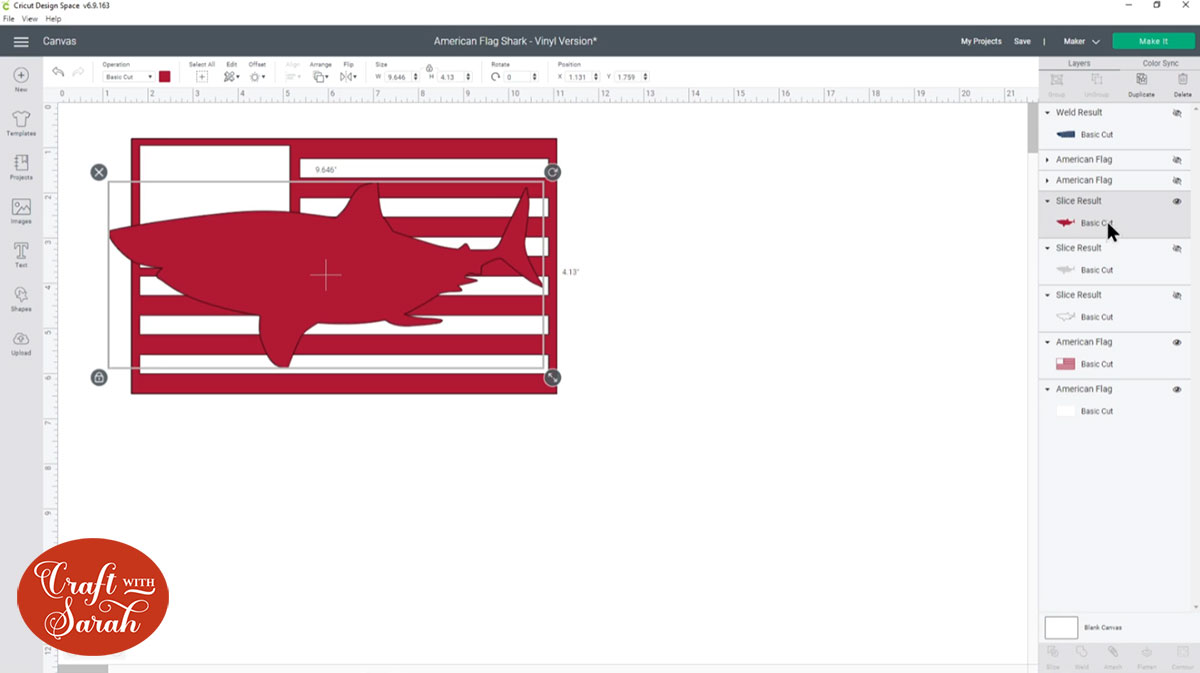Click the Flatten icon
This screenshot has width=1200, height=673.
[1145, 651]
